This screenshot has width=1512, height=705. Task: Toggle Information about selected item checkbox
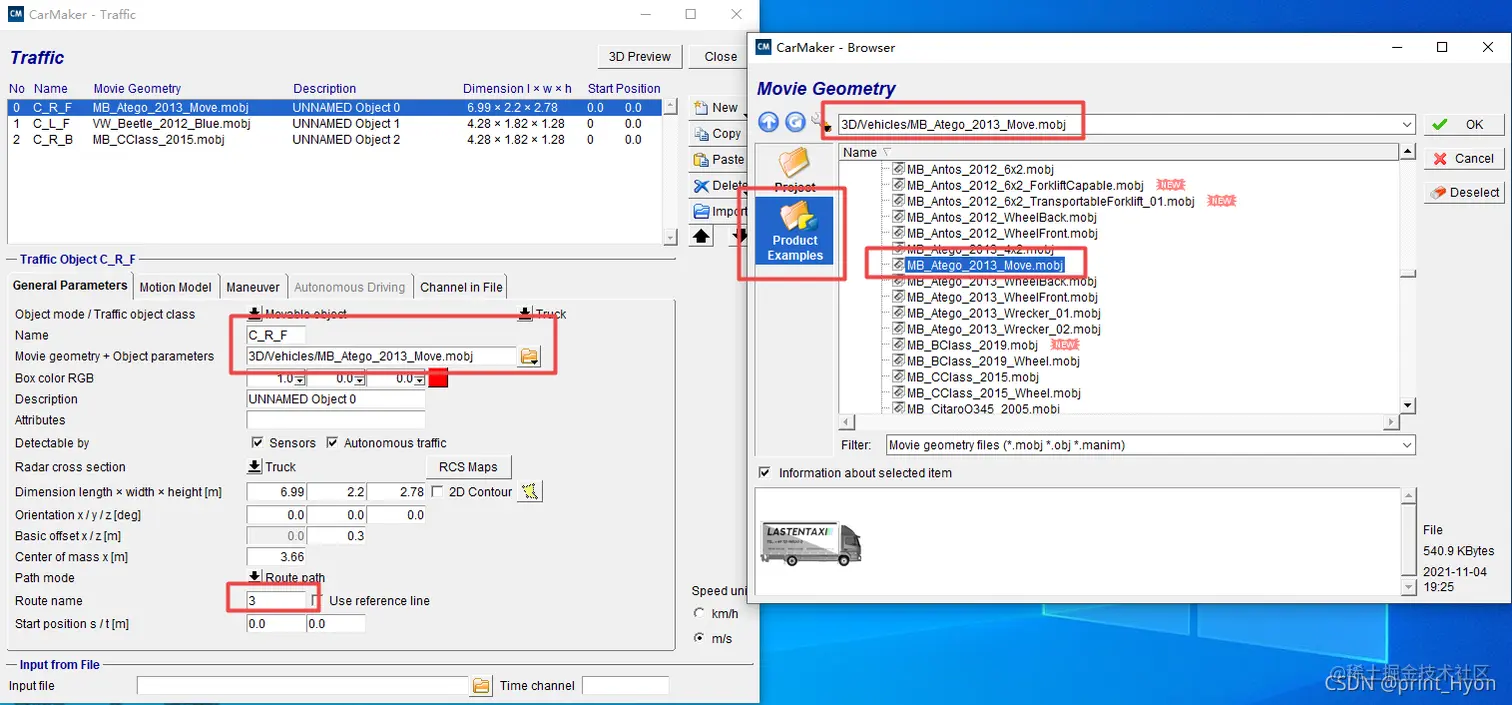765,473
